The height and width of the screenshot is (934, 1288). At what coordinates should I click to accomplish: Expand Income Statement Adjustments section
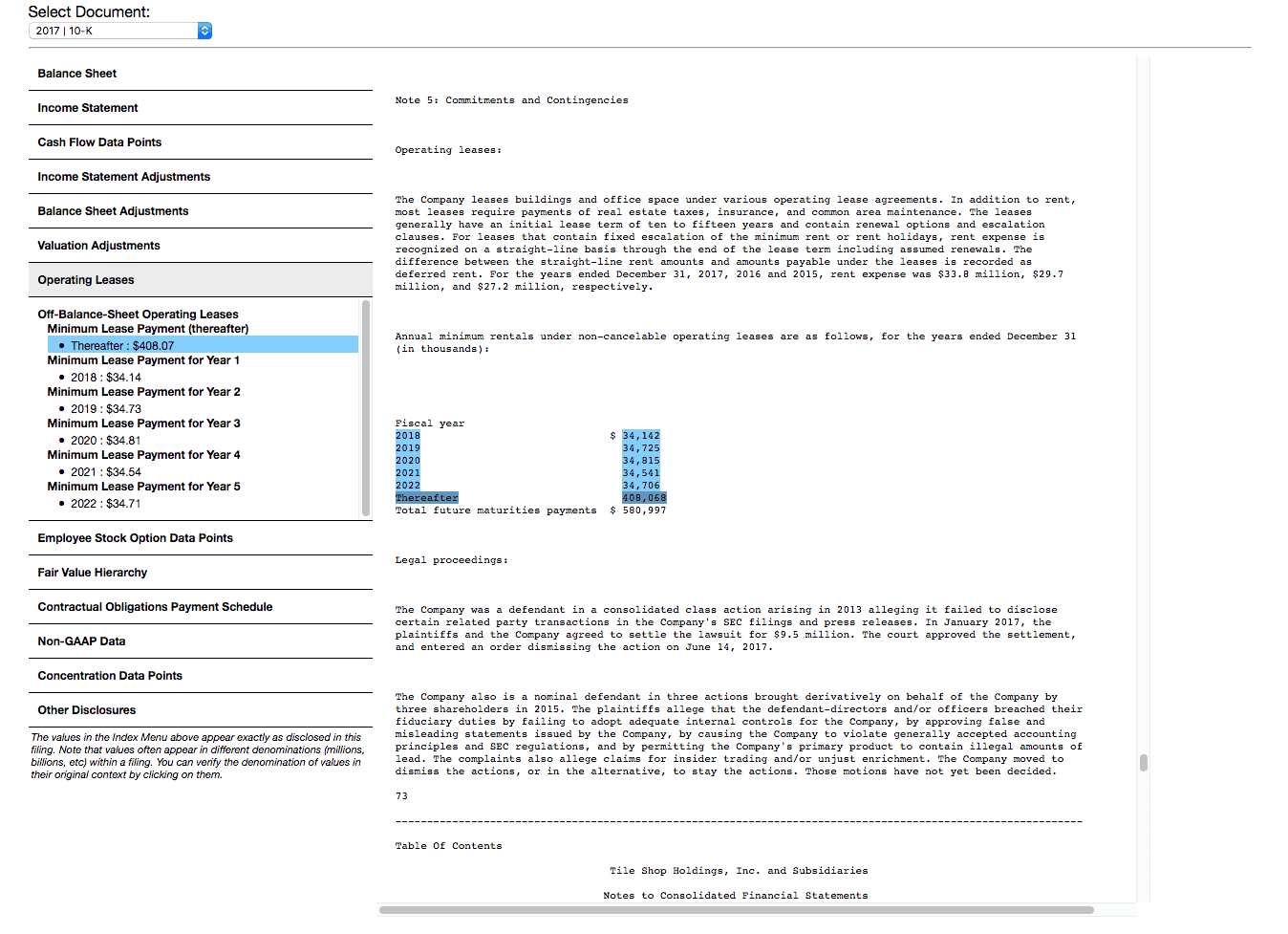[201, 177]
